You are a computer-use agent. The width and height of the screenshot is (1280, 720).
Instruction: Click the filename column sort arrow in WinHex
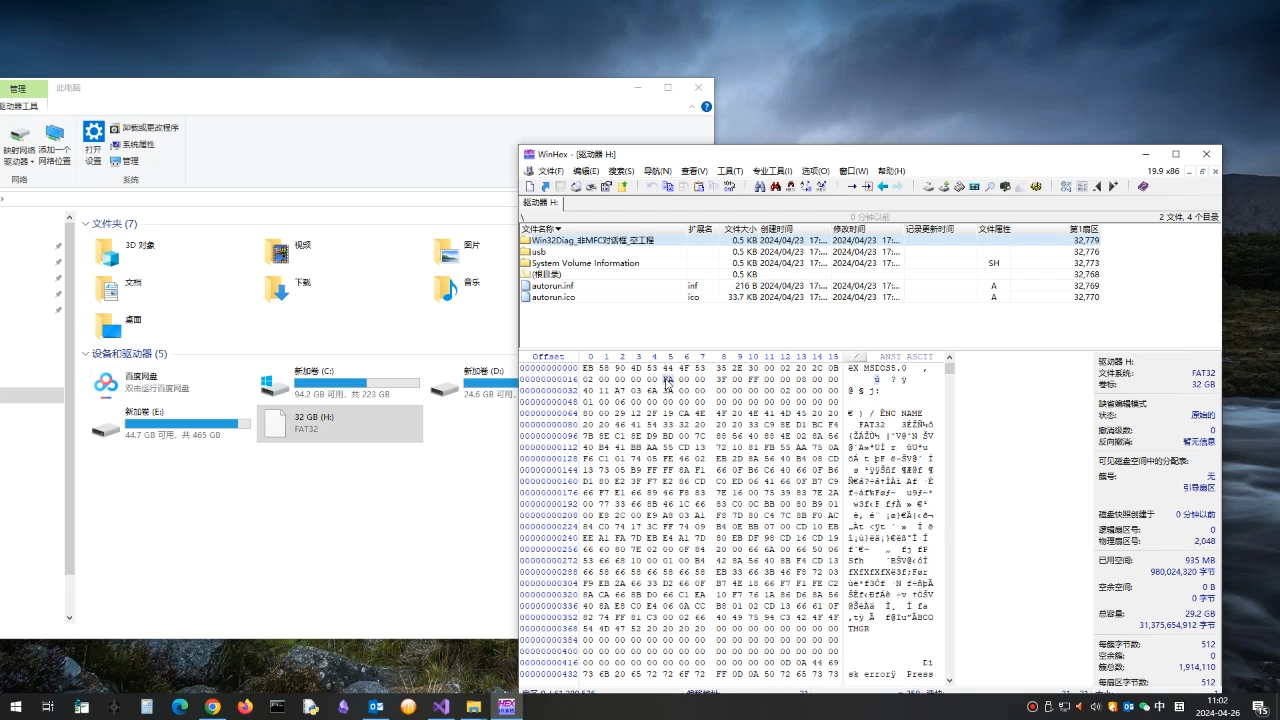pyautogui.click(x=558, y=230)
